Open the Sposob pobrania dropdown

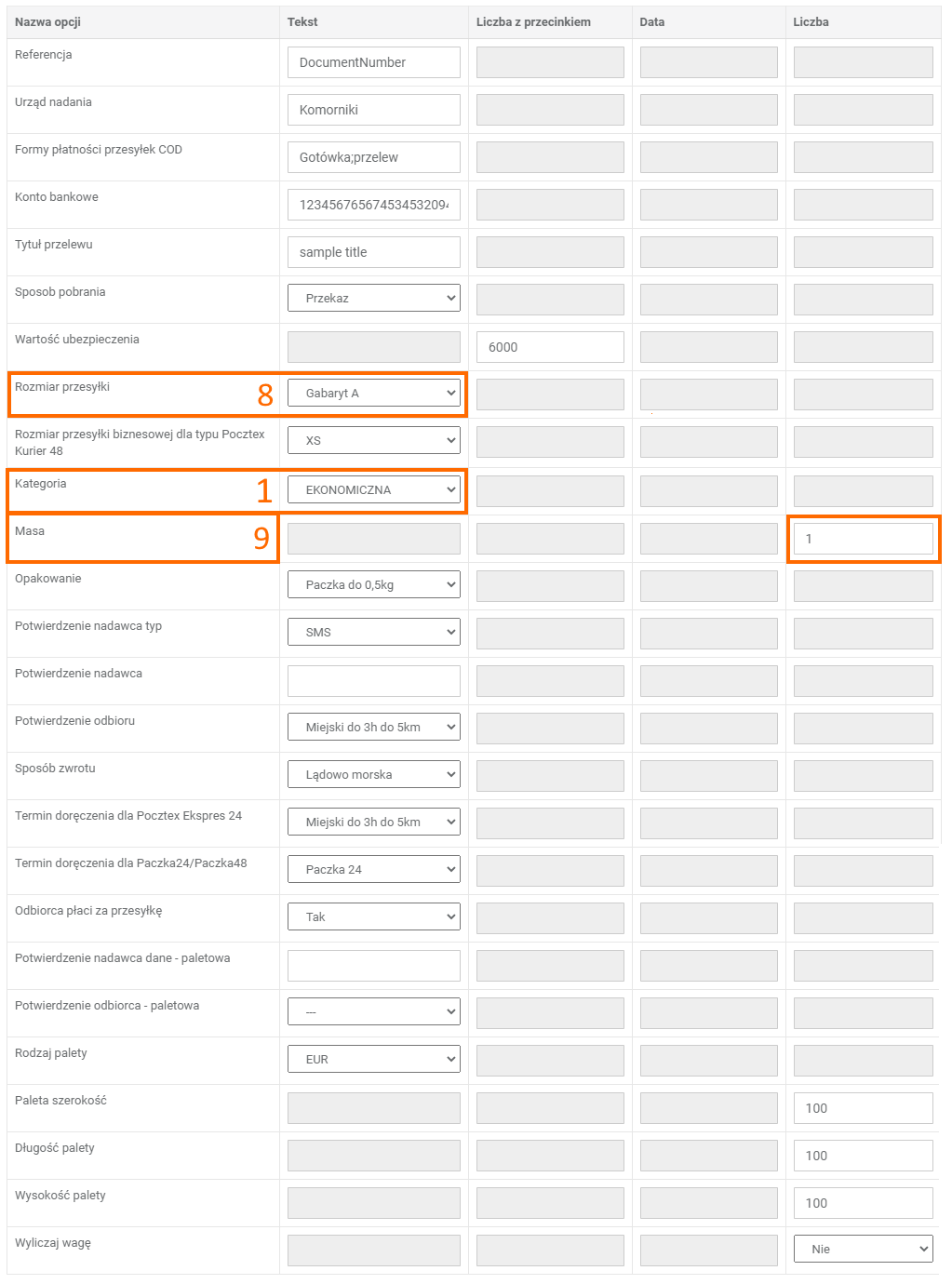tap(373, 299)
